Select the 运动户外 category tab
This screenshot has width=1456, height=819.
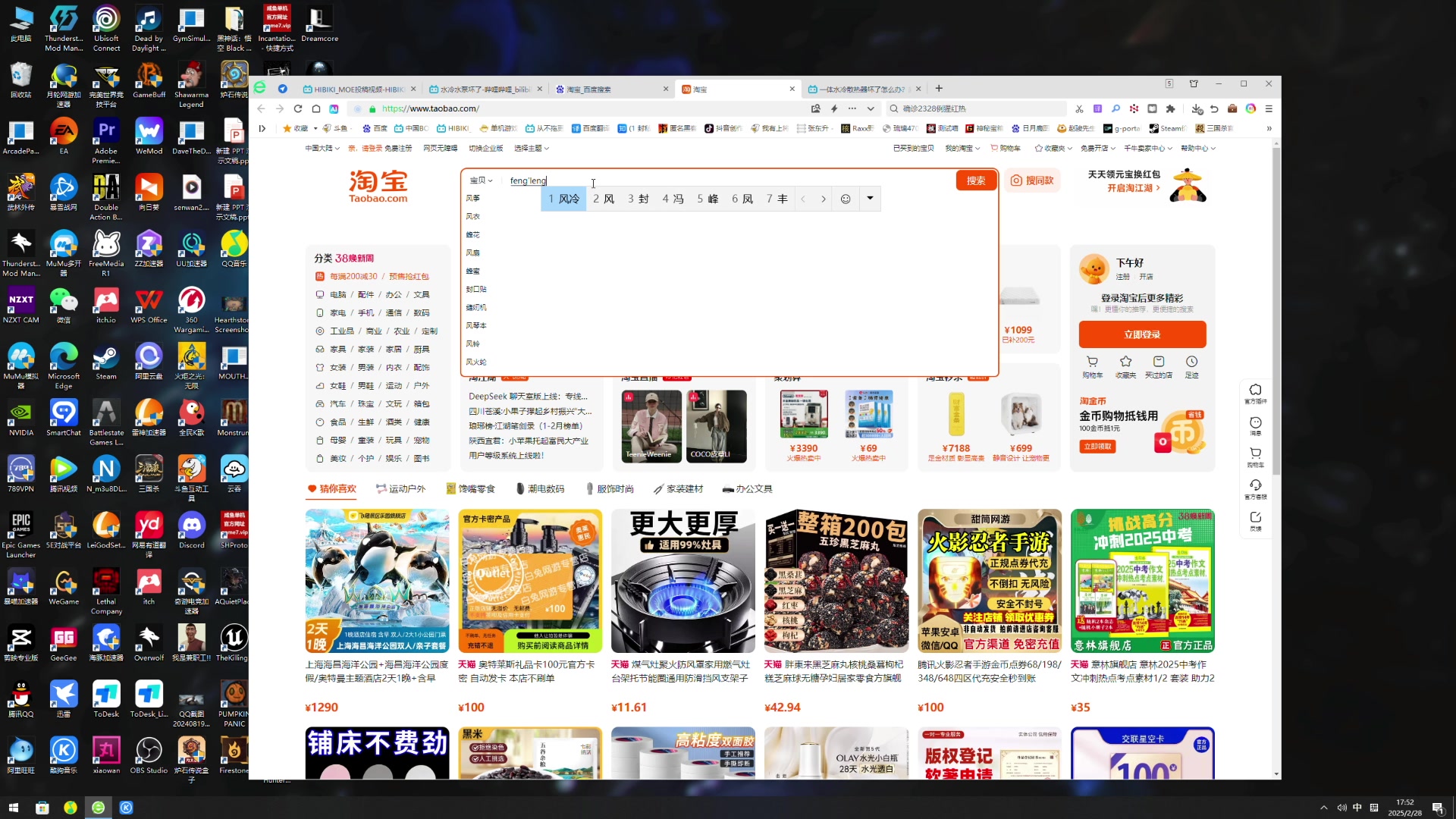401,488
